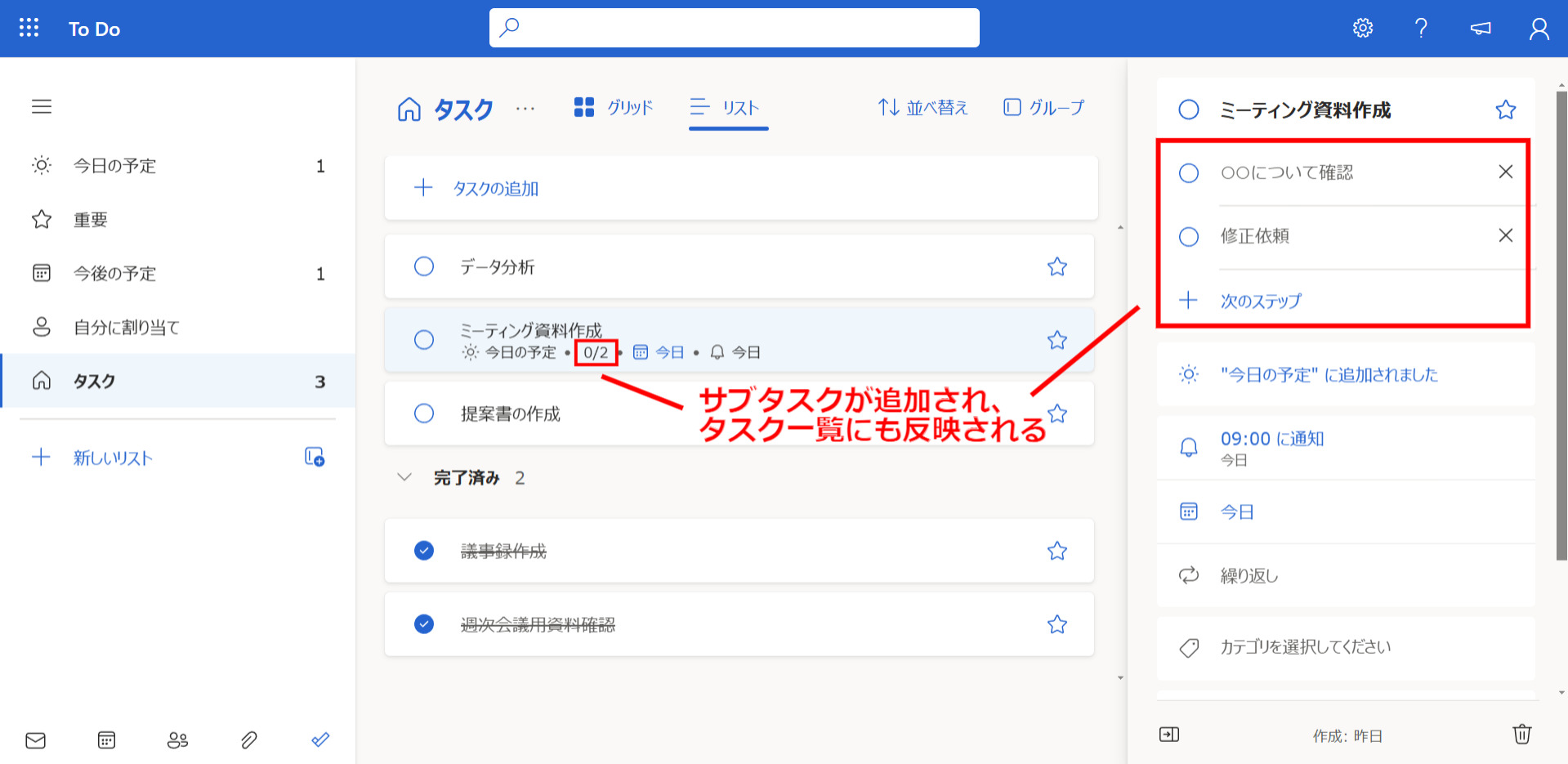Open the app launcher grid icon

pos(29,27)
